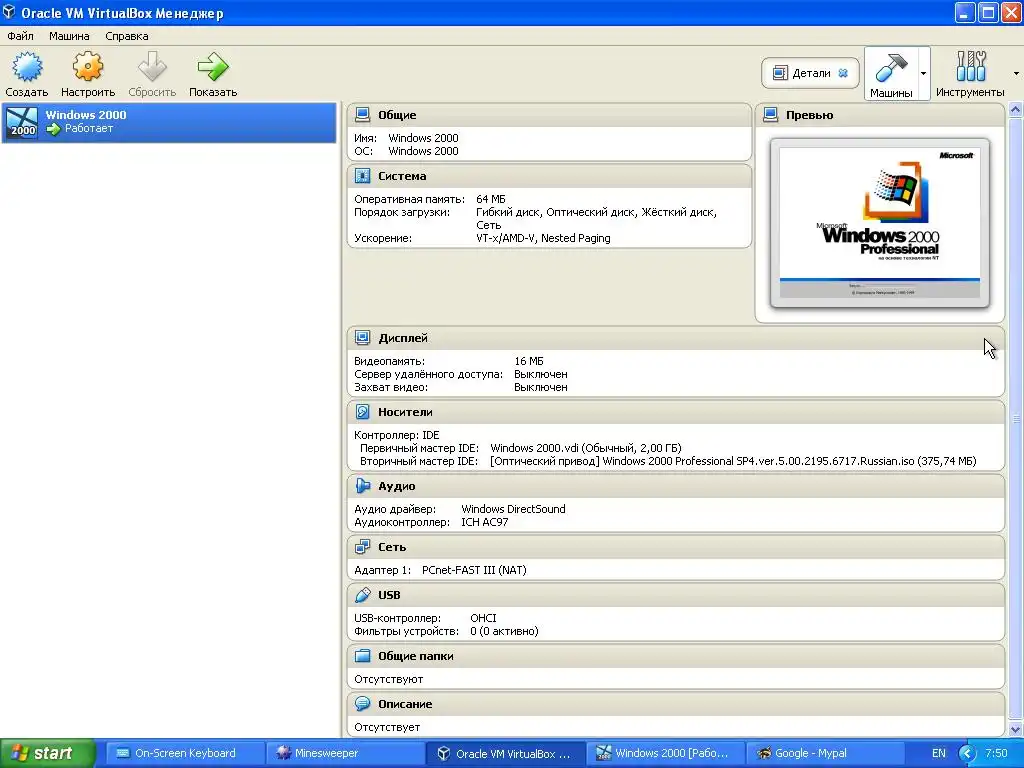Click the OHCI USB controller value
The height and width of the screenshot is (768, 1024).
click(x=483, y=618)
